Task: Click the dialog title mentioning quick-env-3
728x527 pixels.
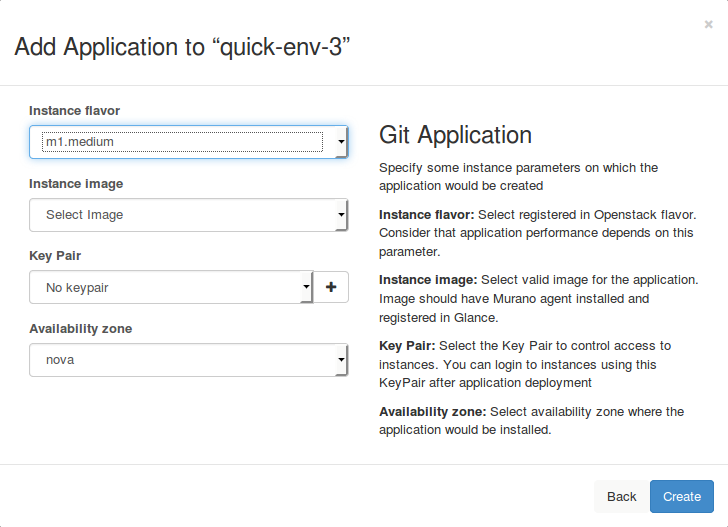Action: pos(181,47)
